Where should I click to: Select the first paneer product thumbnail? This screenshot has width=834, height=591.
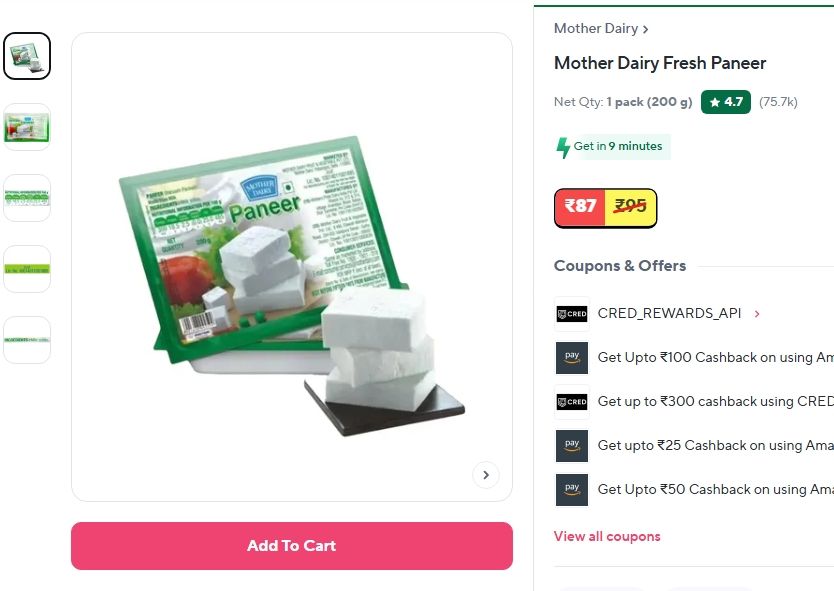27,56
